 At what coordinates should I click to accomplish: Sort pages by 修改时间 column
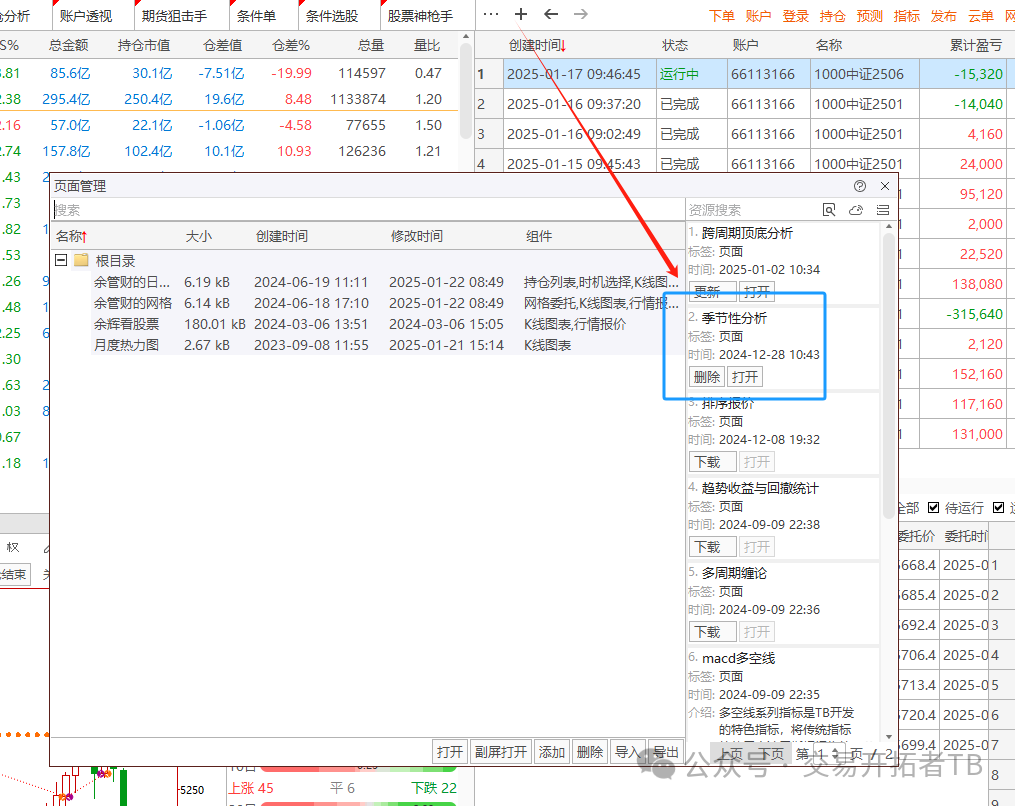(x=416, y=236)
